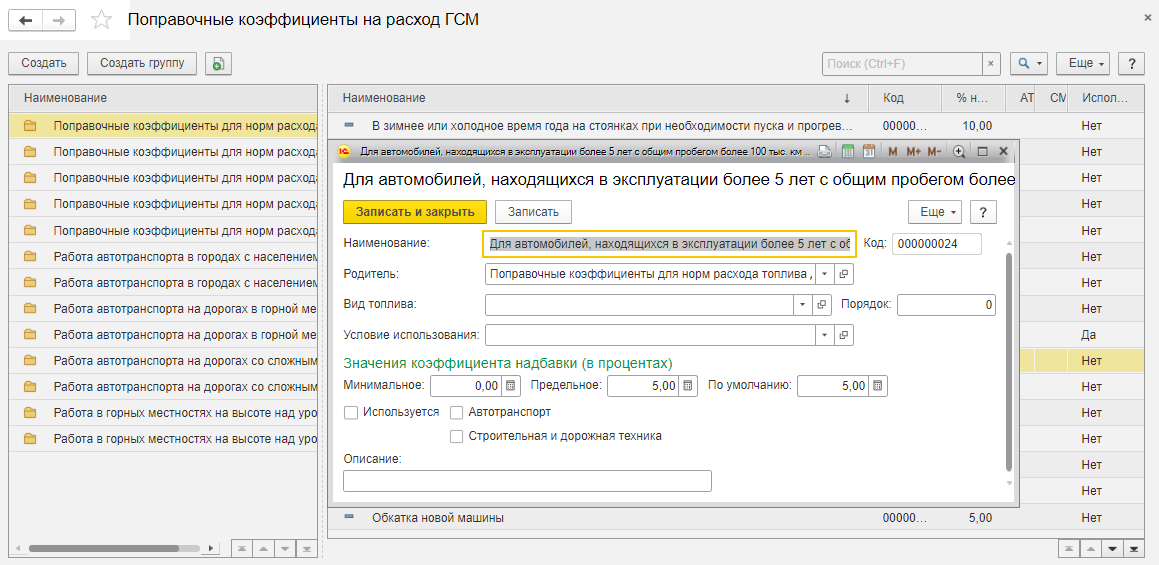Select the Обкатка новой машины row

tap(736, 518)
